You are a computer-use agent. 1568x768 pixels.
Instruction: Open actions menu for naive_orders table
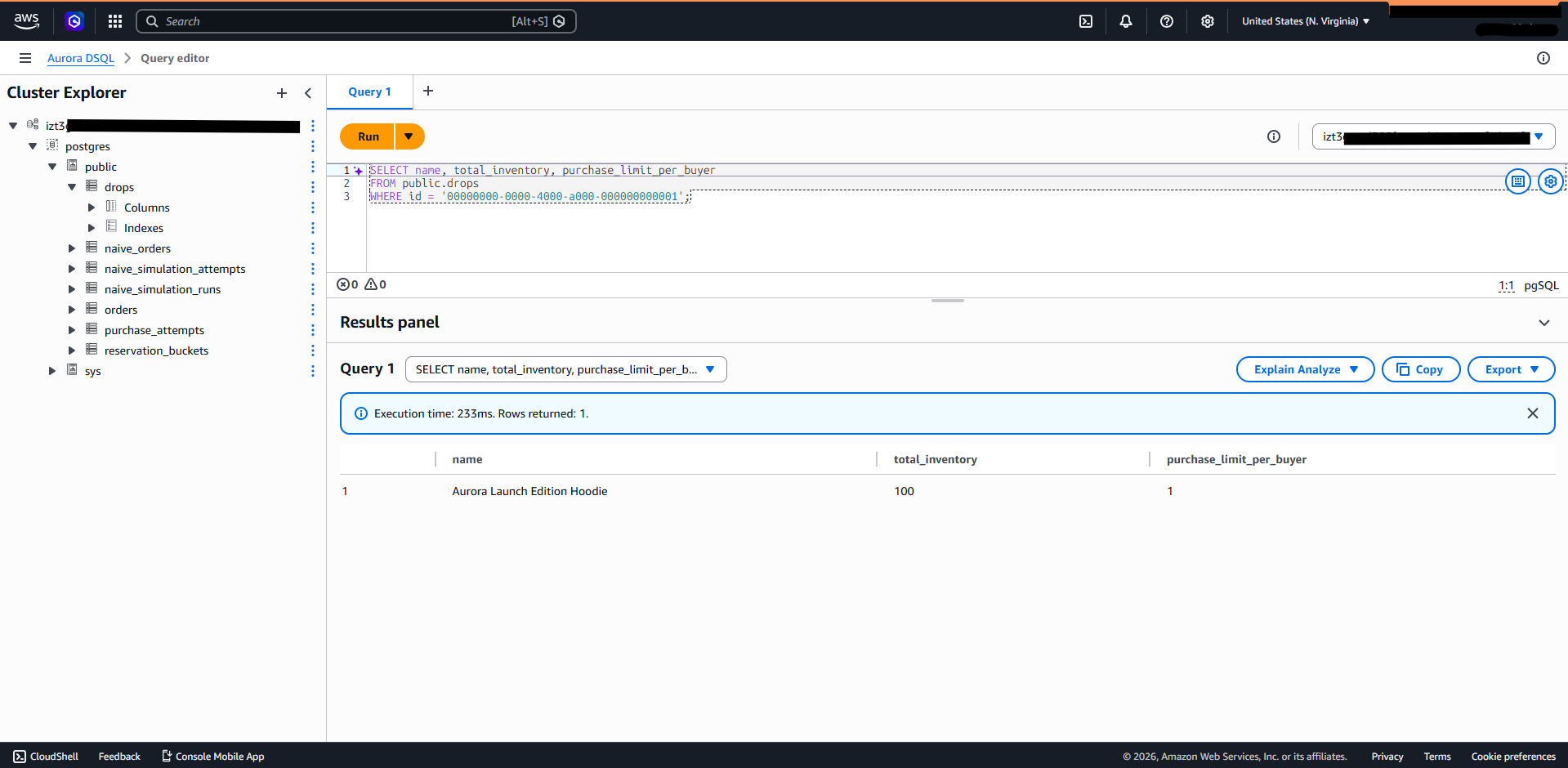[313, 248]
